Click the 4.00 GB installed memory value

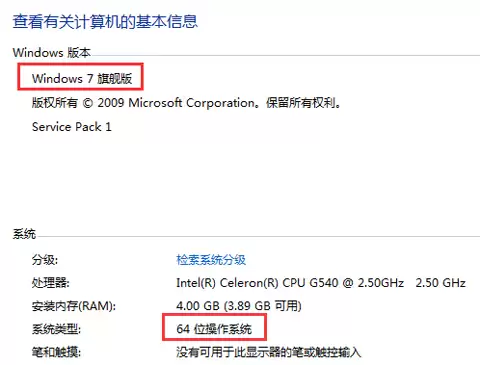[x=198, y=306]
